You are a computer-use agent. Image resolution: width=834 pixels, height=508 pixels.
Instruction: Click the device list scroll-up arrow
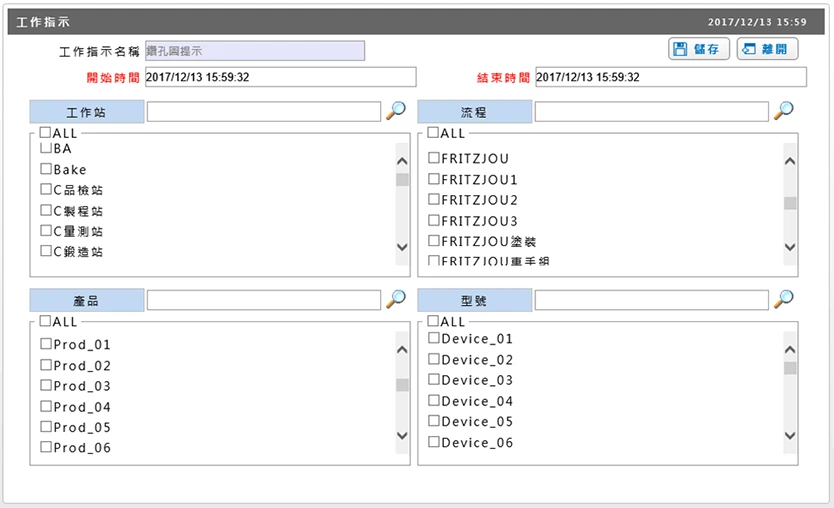tap(790, 349)
